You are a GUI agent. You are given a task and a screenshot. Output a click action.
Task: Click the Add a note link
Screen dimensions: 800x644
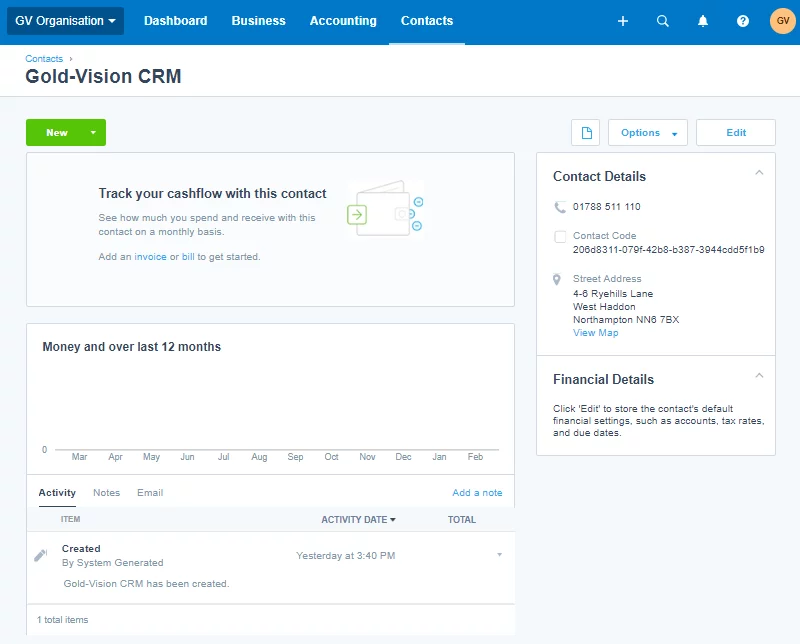[477, 492]
